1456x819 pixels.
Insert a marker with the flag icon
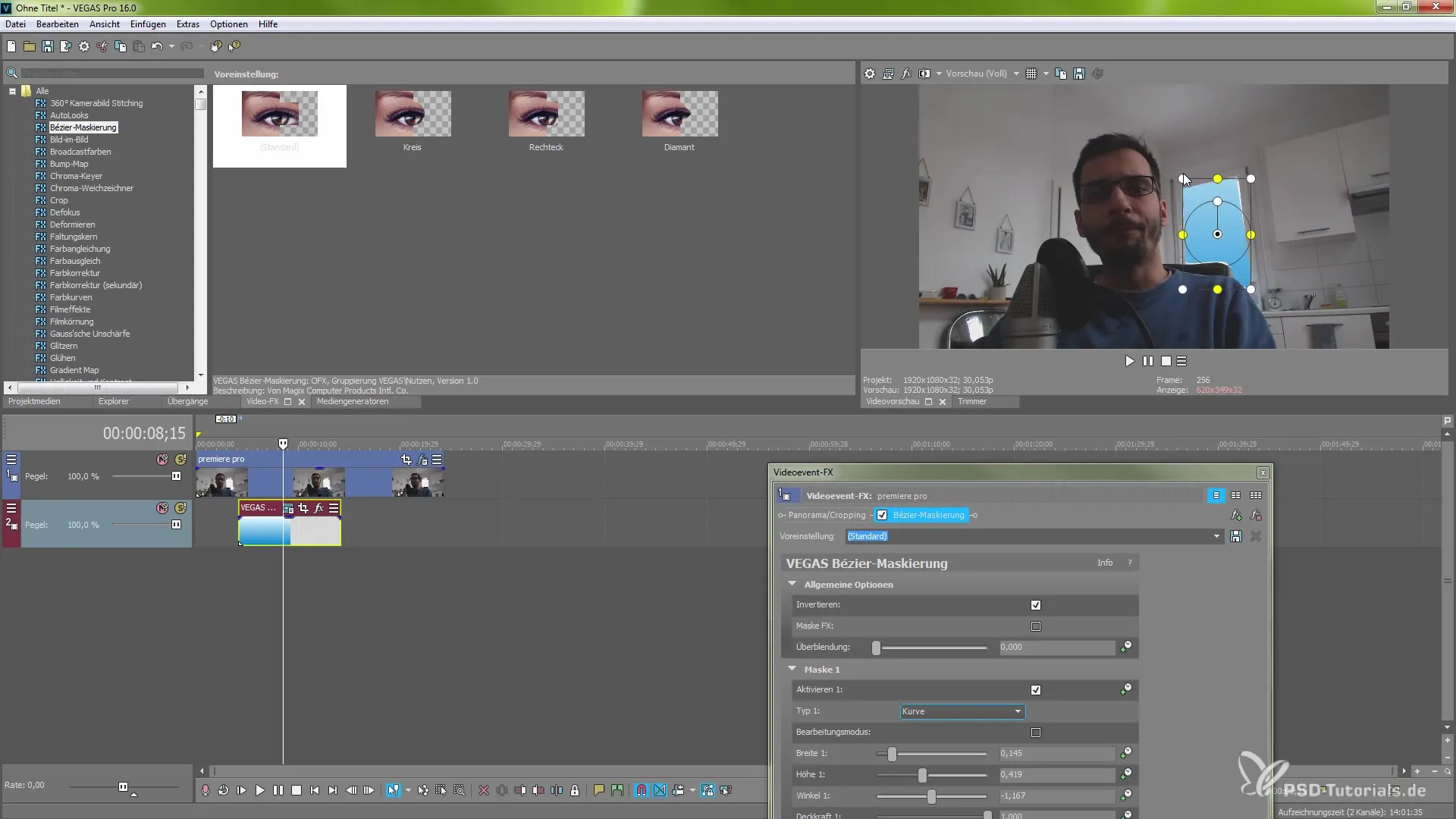pyautogui.click(x=599, y=790)
